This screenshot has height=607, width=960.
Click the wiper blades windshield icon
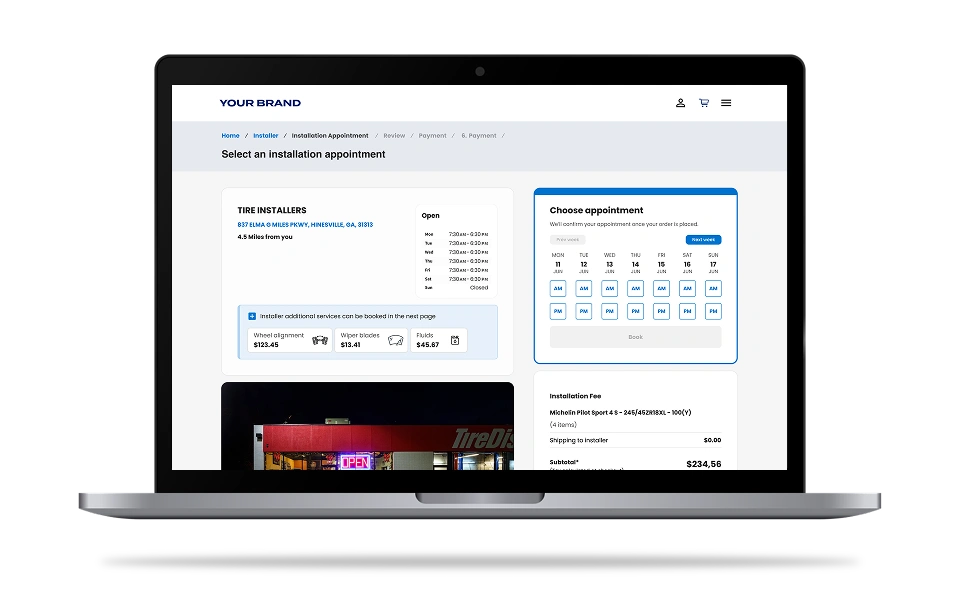[396, 341]
